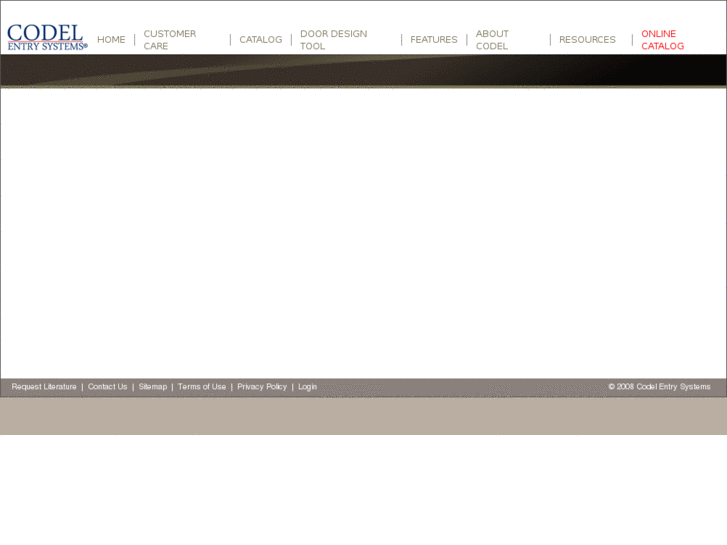Viewport: 727px width, 545px height.
Task: Open the Sitemap footer link
Action: (x=153, y=386)
